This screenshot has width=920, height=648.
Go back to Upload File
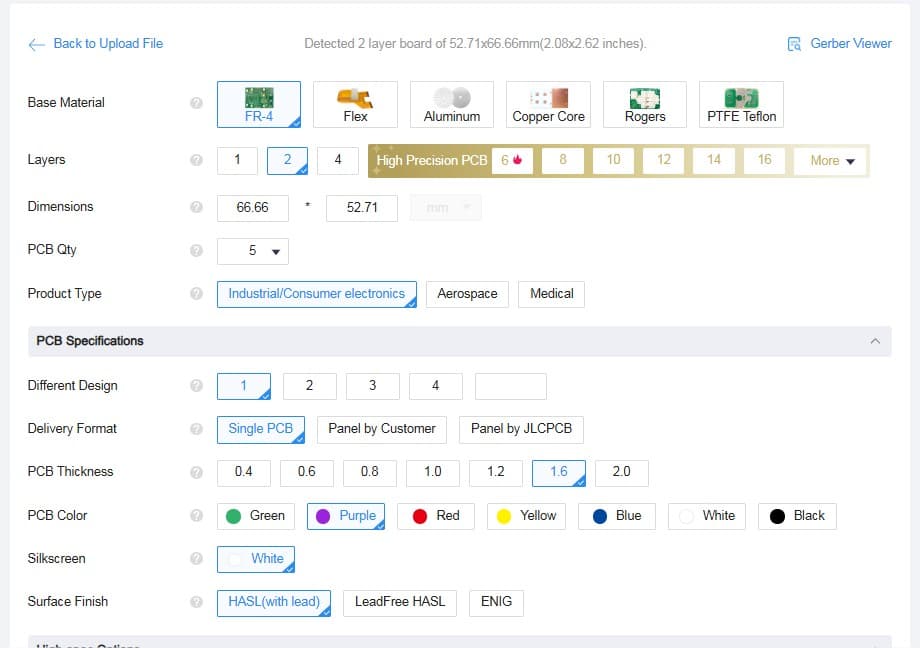[108, 44]
